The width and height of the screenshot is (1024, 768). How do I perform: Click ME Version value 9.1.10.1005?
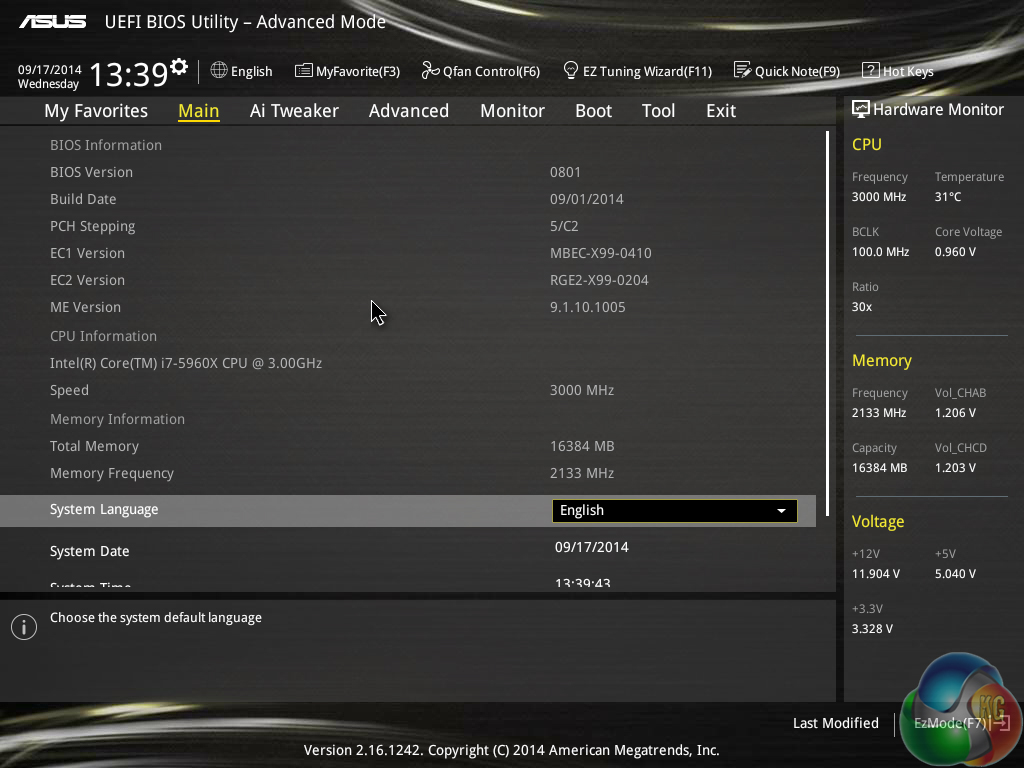587,307
